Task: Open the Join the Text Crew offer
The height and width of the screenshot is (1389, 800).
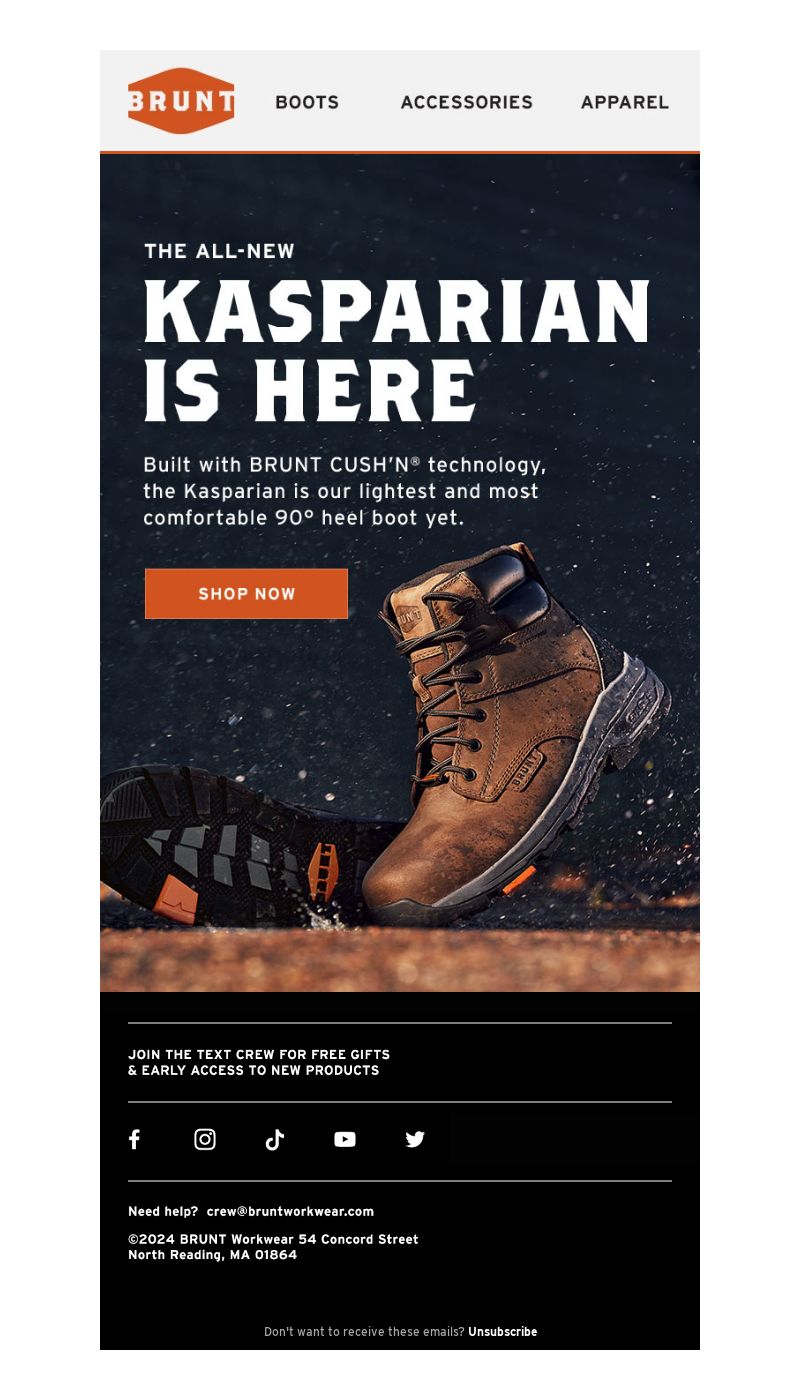Action: [x=259, y=1062]
